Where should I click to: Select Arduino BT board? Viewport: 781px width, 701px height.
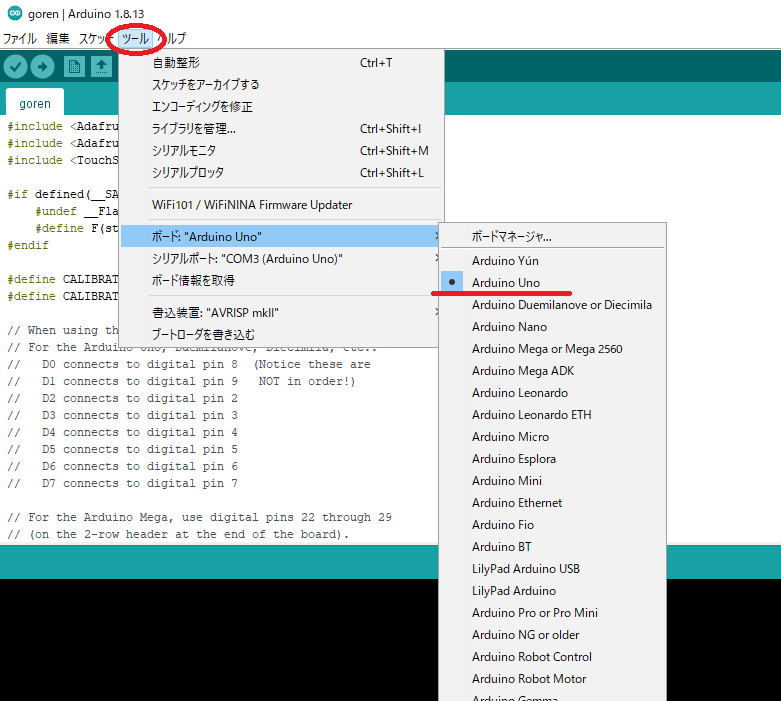[x=553, y=547]
